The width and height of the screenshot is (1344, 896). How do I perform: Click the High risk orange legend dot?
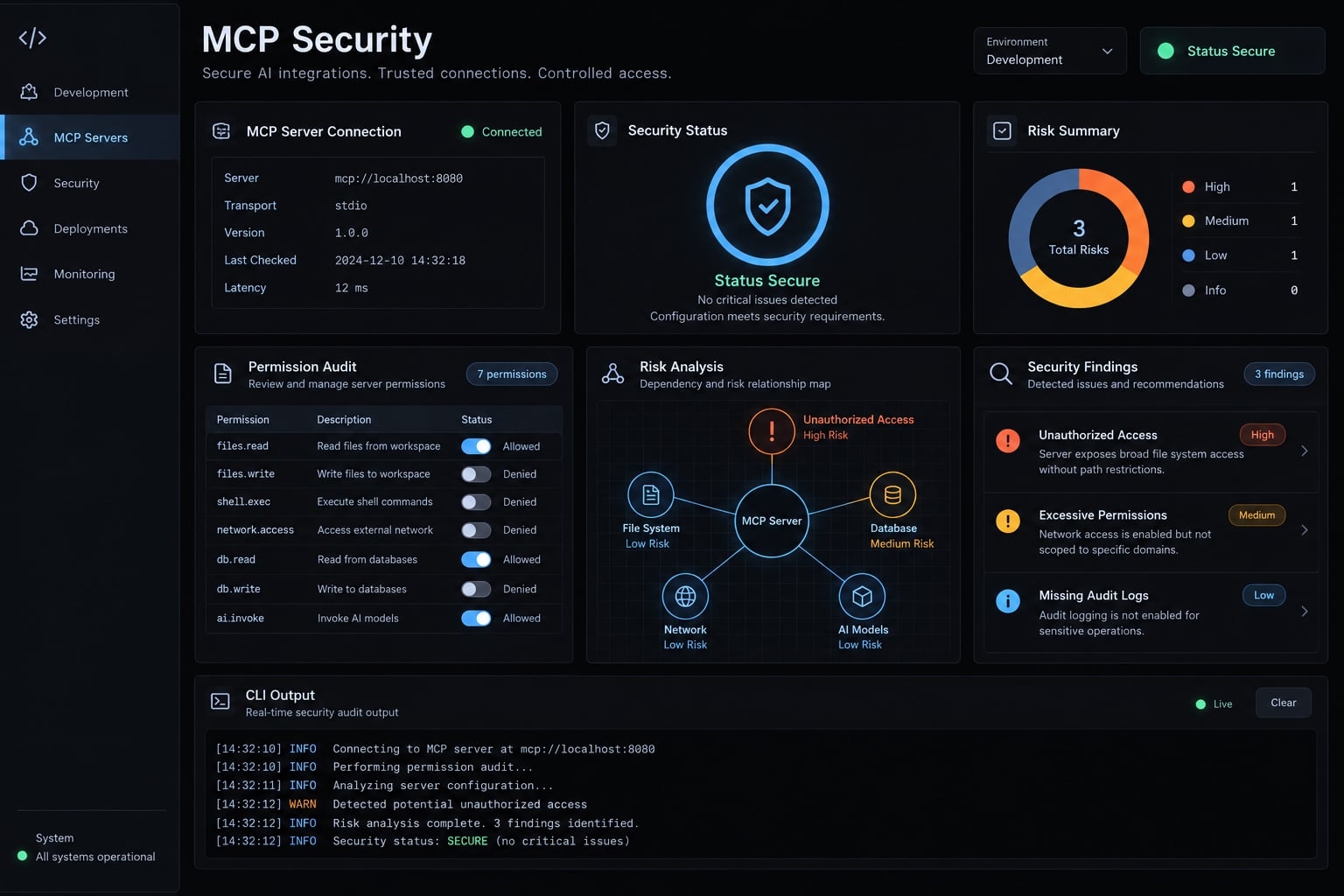1188,186
